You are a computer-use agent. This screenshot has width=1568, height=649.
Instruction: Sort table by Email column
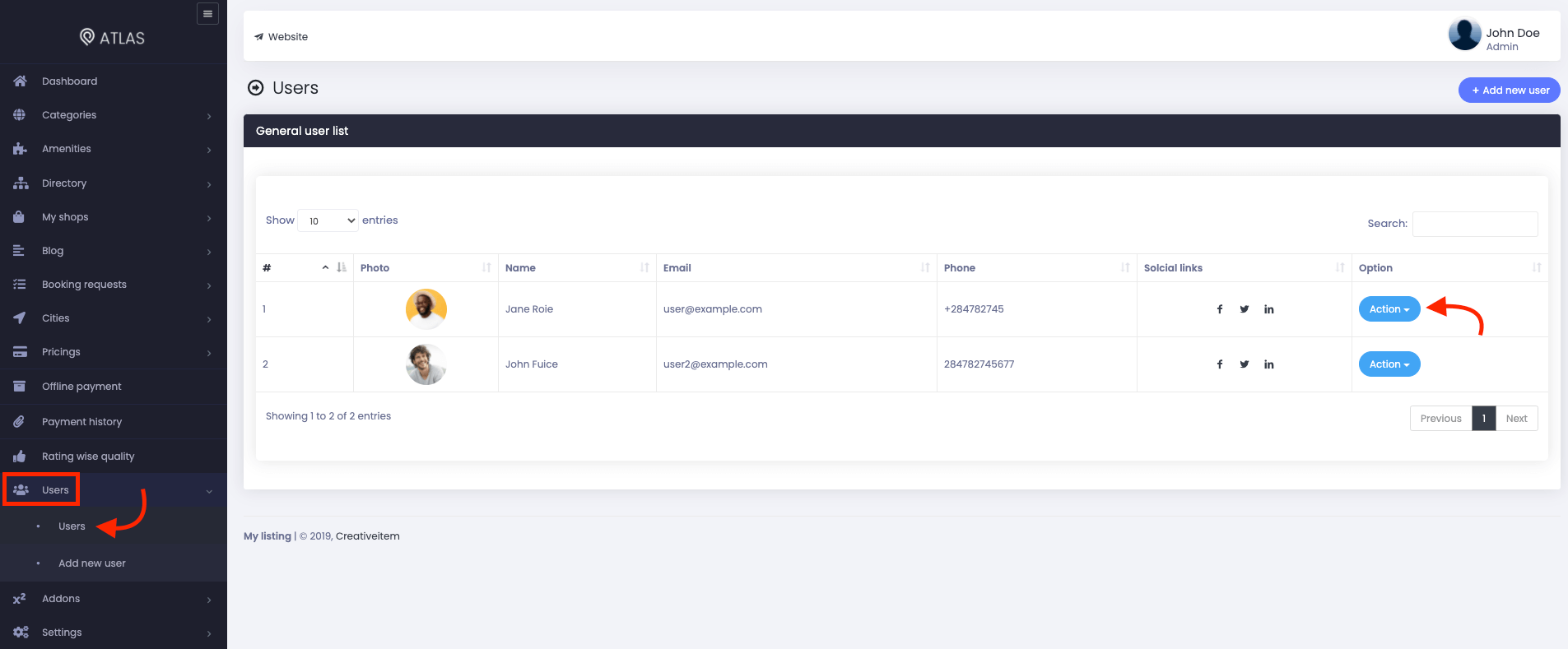click(x=796, y=268)
